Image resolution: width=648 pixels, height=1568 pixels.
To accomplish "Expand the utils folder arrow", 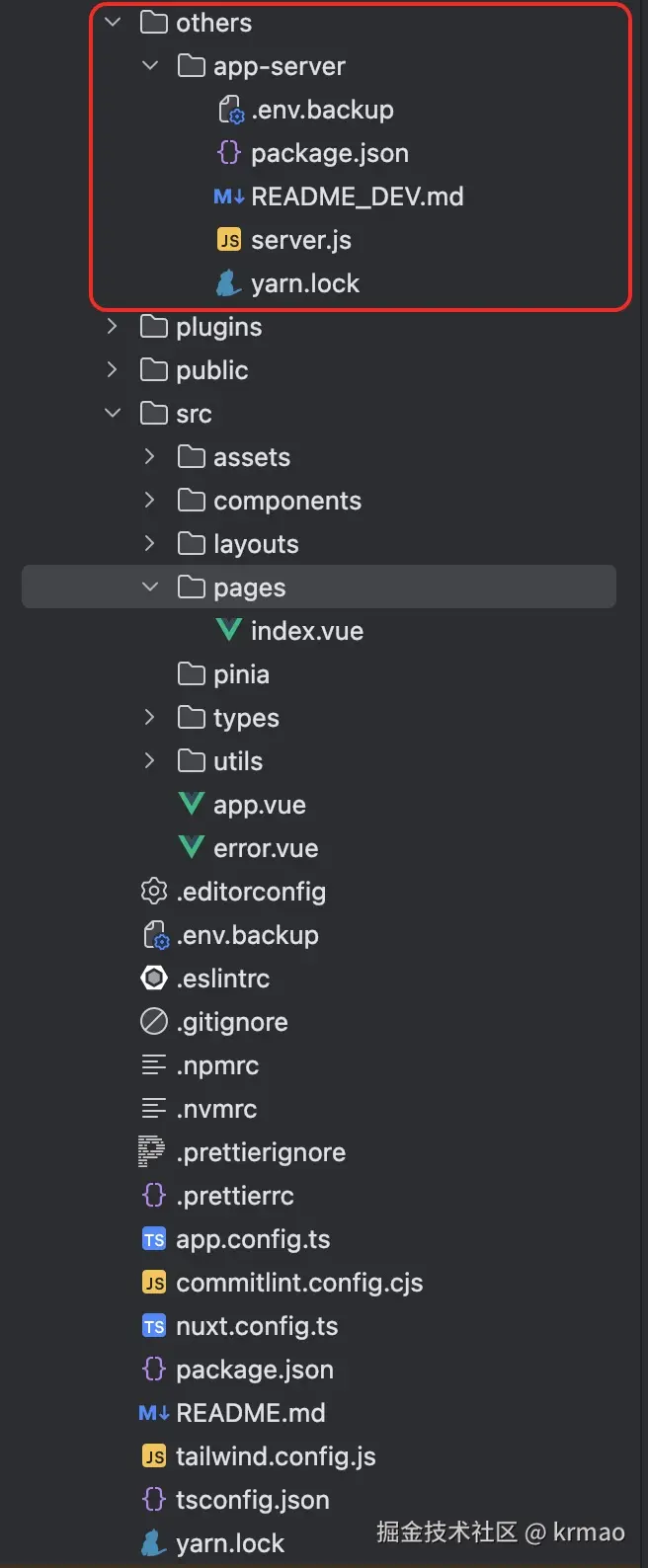I will pos(150,761).
